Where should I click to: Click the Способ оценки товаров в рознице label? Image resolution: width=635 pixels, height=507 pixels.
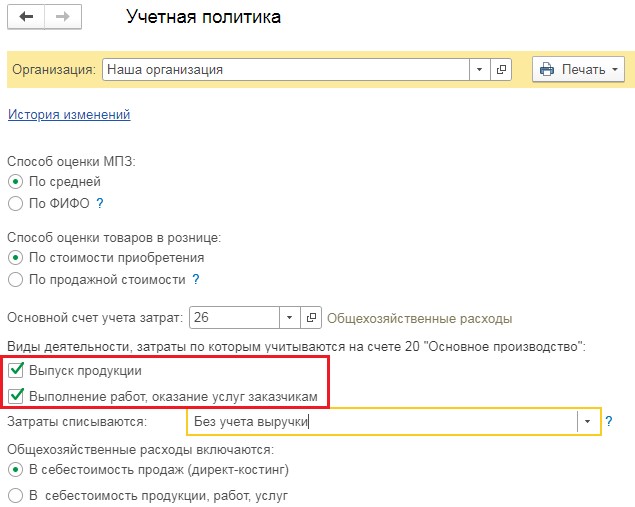(114, 237)
